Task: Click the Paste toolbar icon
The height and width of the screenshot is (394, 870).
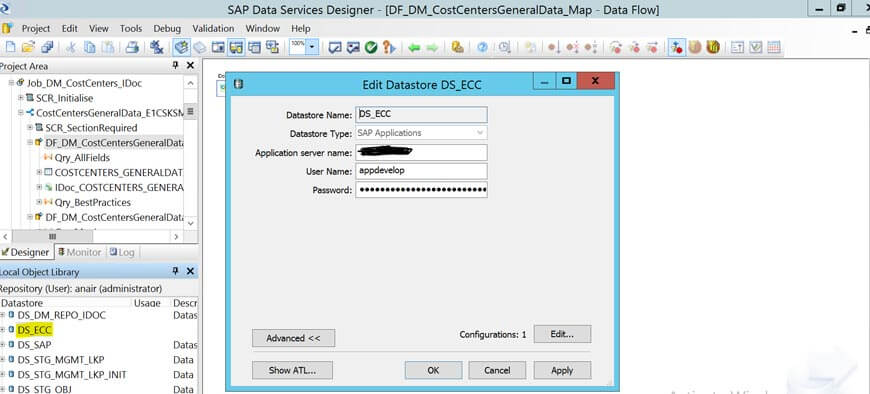Action: click(x=107, y=48)
